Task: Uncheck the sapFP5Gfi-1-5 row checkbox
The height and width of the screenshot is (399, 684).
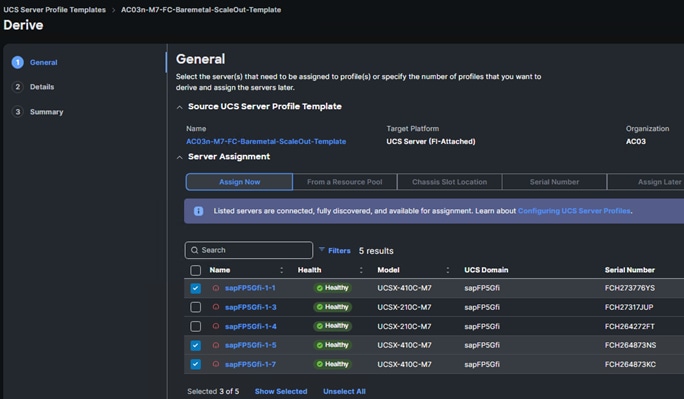Action: click(x=195, y=345)
